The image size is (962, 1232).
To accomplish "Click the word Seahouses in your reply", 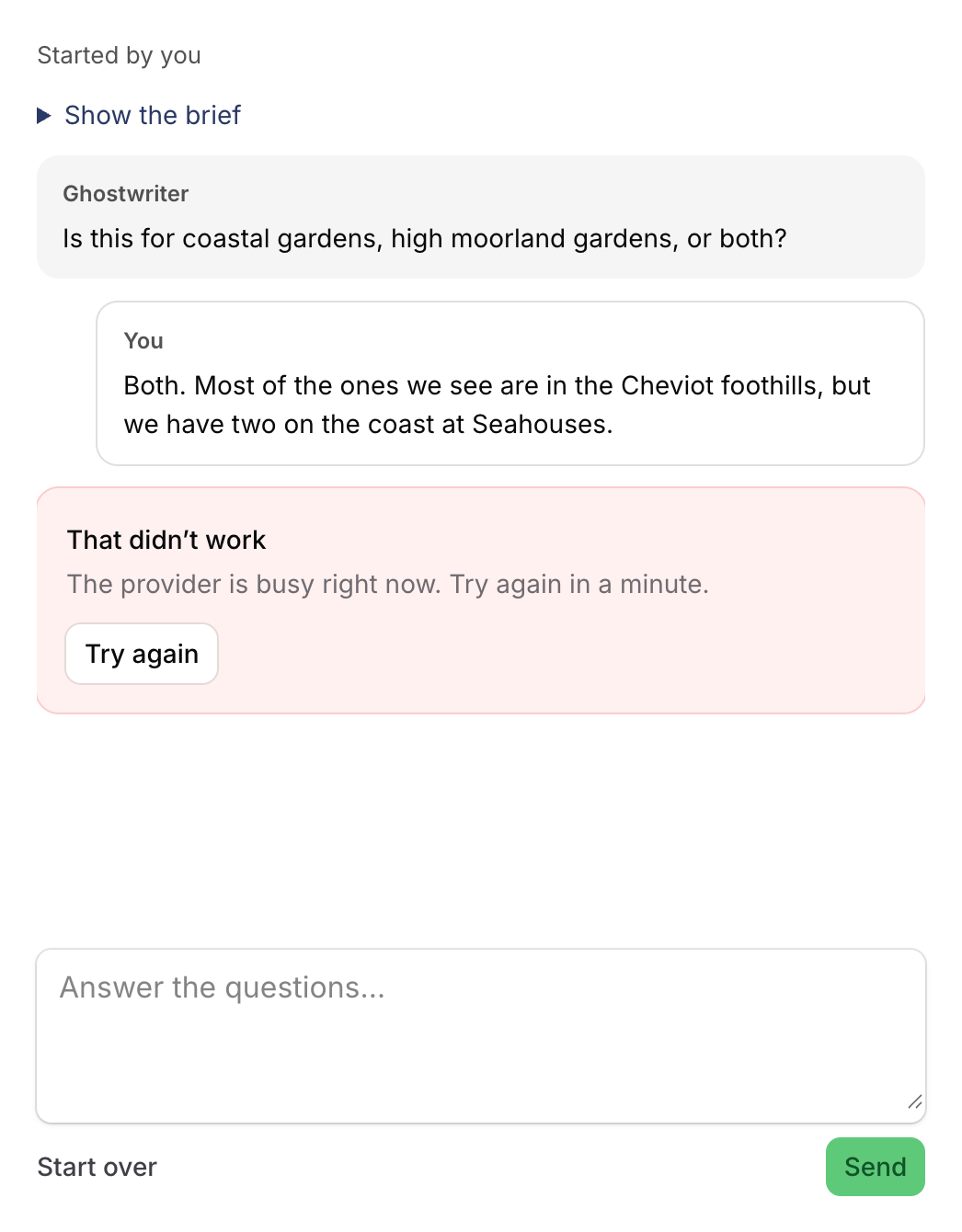I will tap(542, 425).
